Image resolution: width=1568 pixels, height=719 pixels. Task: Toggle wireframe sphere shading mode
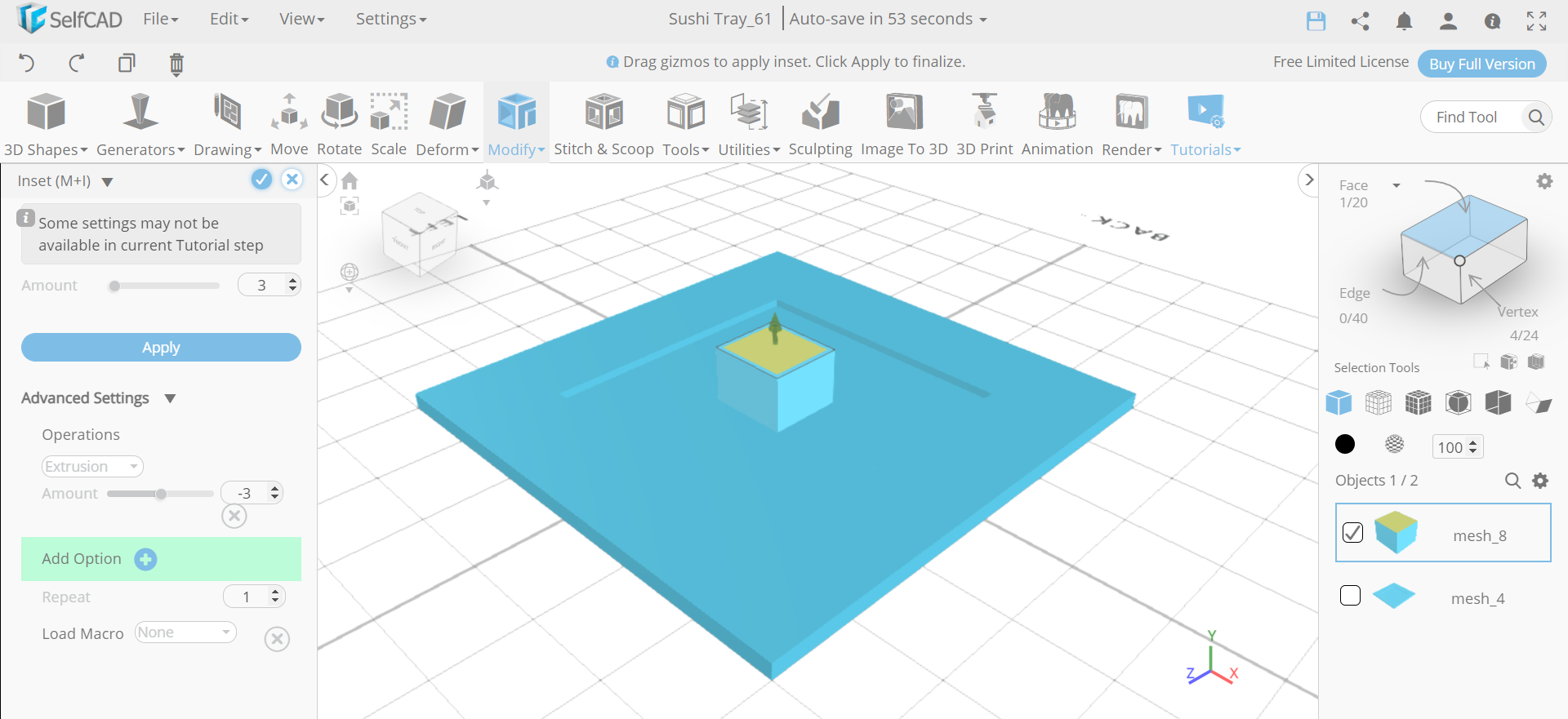(1395, 444)
